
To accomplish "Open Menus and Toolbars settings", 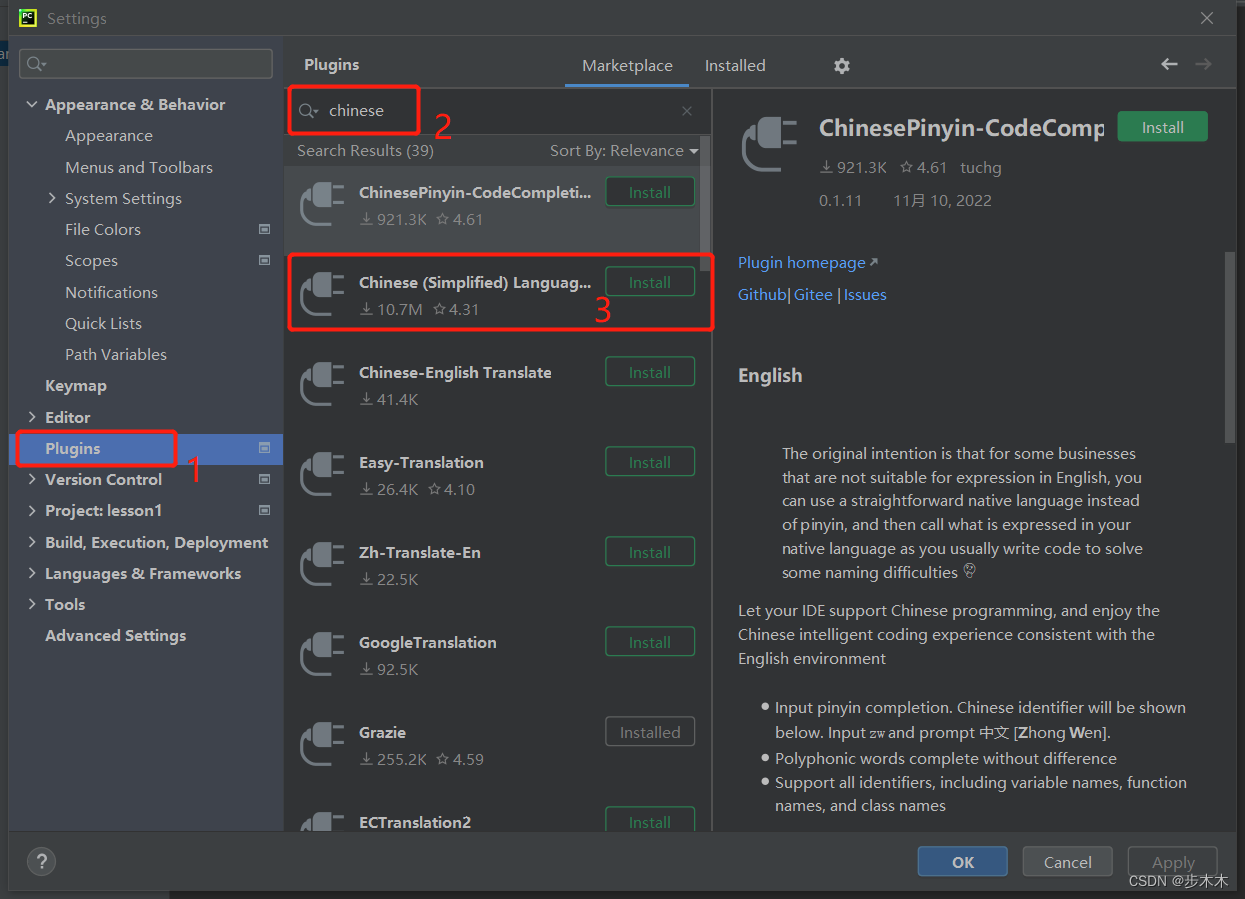I will tap(139, 167).
